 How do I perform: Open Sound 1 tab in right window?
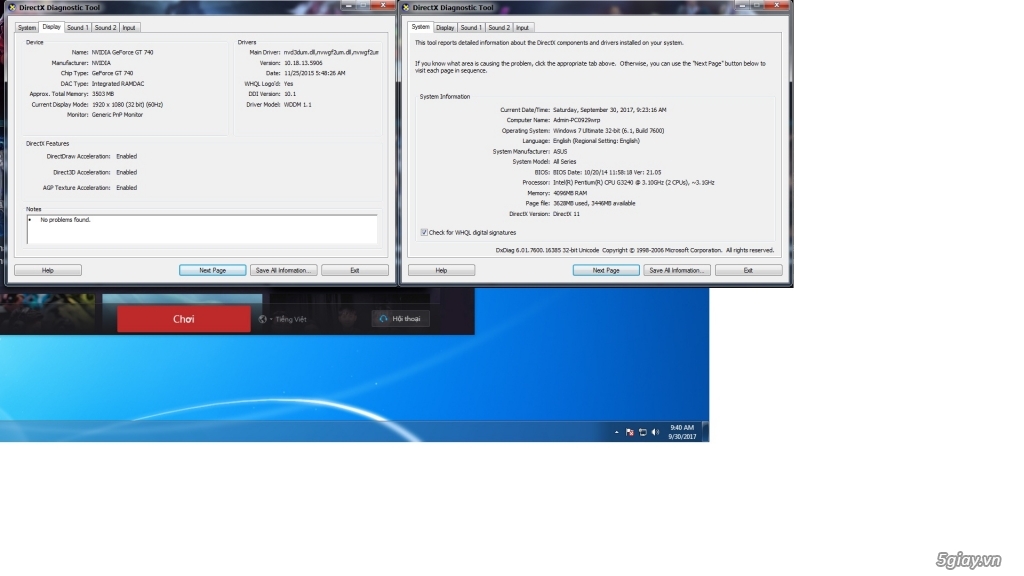[x=471, y=28]
